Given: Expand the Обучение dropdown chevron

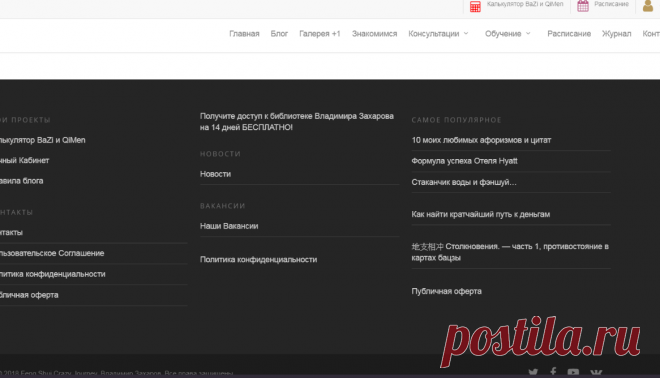Looking at the screenshot, I should click(x=528, y=33).
